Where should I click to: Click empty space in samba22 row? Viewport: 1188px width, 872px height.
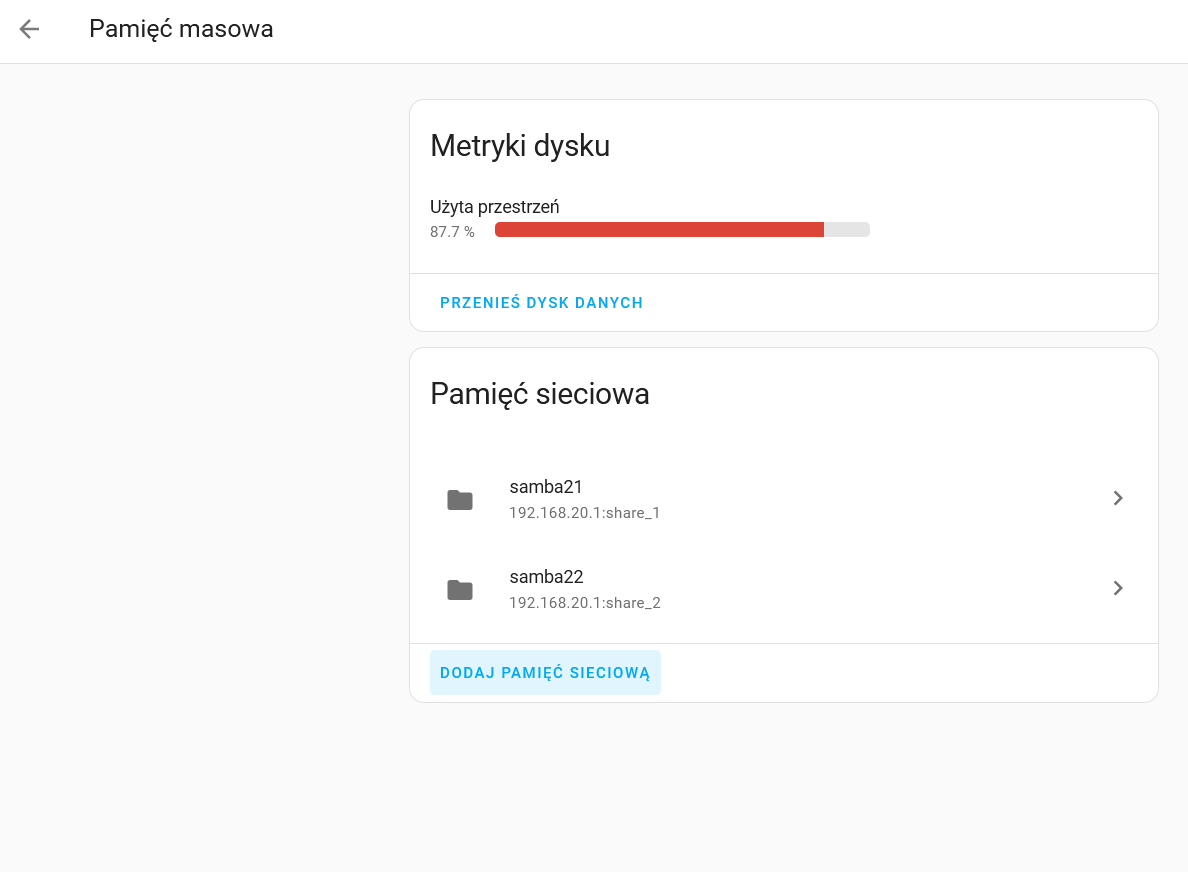click(x=850, y=588)
